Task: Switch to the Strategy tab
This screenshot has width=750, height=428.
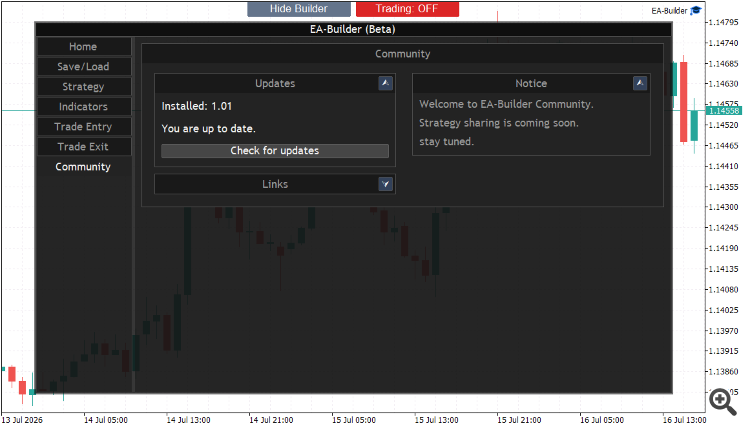Action: pos(84,87)
